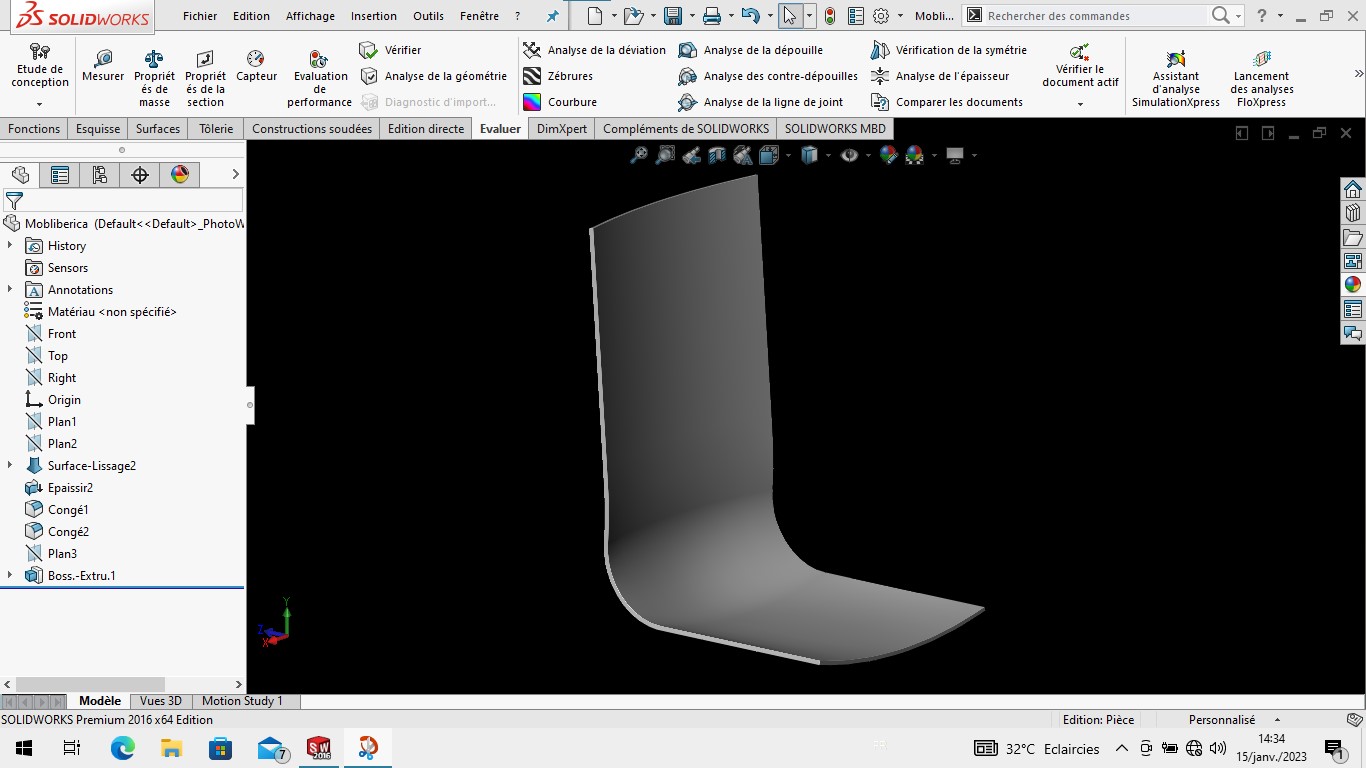This screenshot has width=1366, height=768.
Task: Click Zoom to fit icon in viewport
Action: (x=639, y=155)
